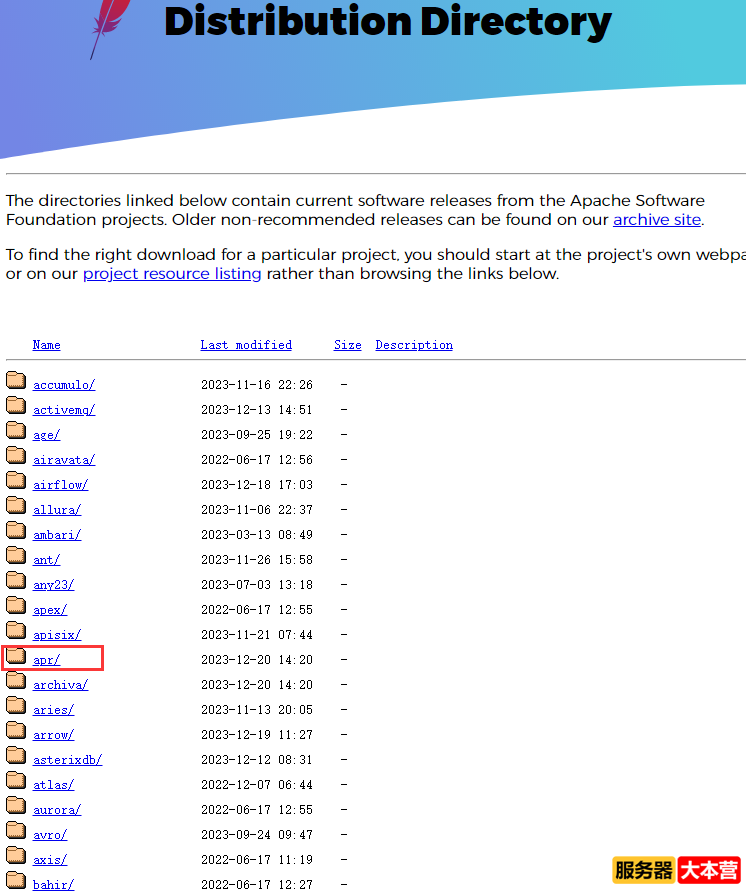Click the folder icon beside age/
Viewport: 746px width, 895px height.
[x=16, y=430]
